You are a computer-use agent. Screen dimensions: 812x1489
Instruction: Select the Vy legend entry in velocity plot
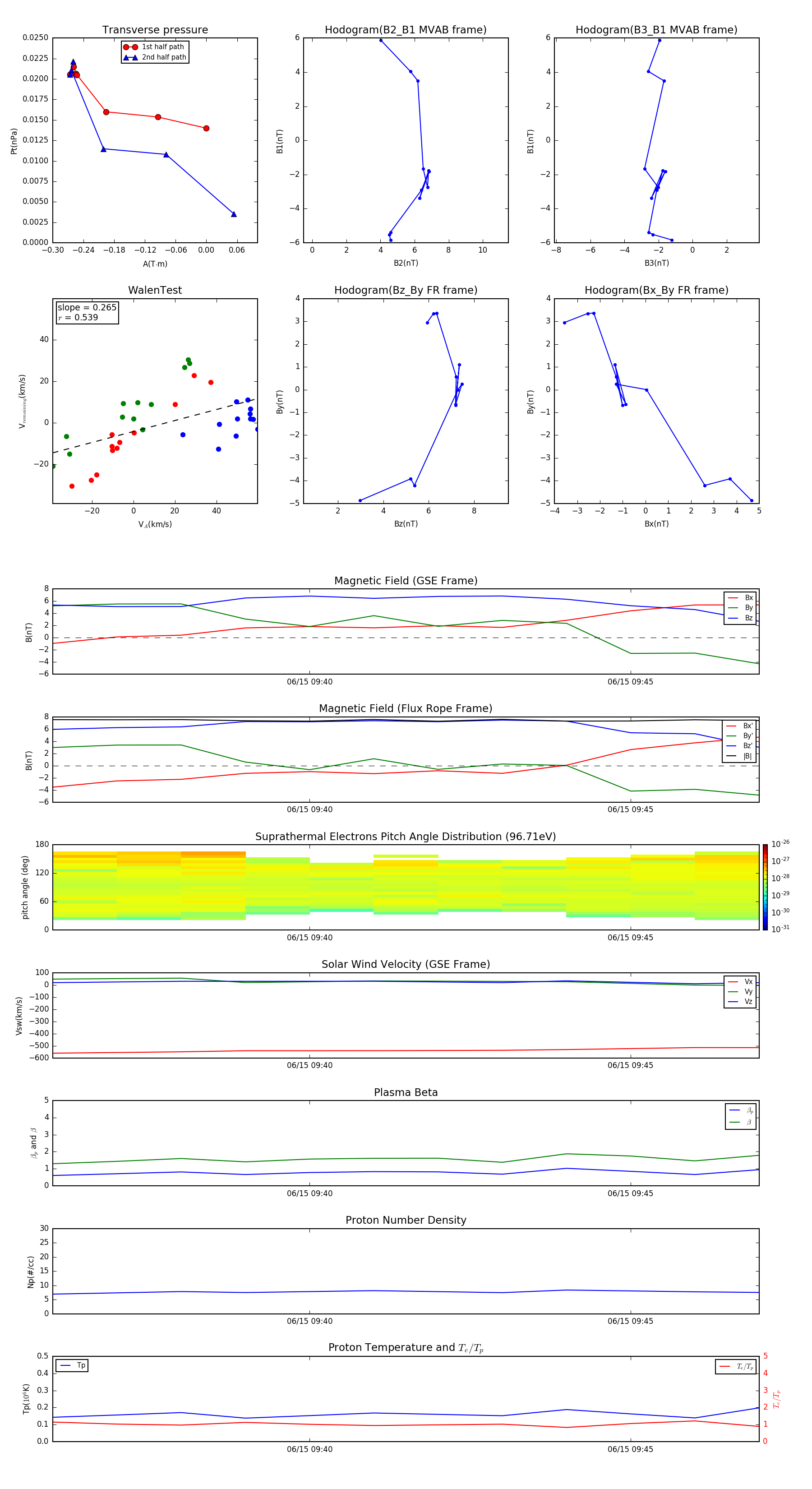(x=740, y=992)
